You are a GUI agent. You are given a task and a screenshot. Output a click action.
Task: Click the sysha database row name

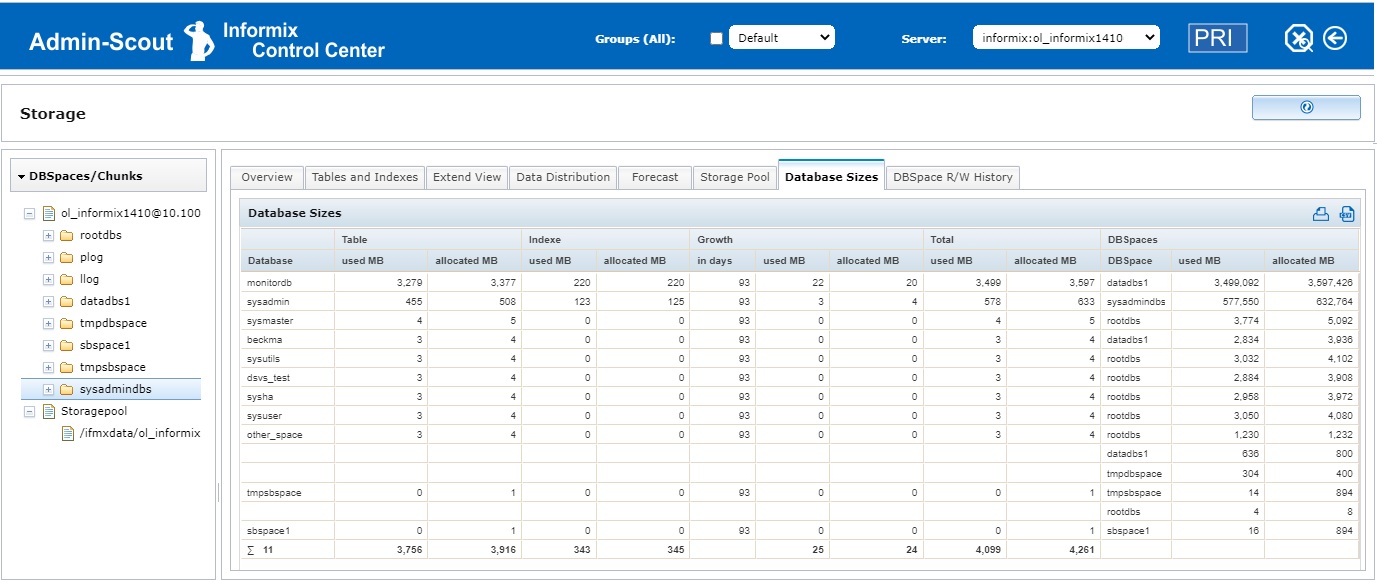coord(259,397)
